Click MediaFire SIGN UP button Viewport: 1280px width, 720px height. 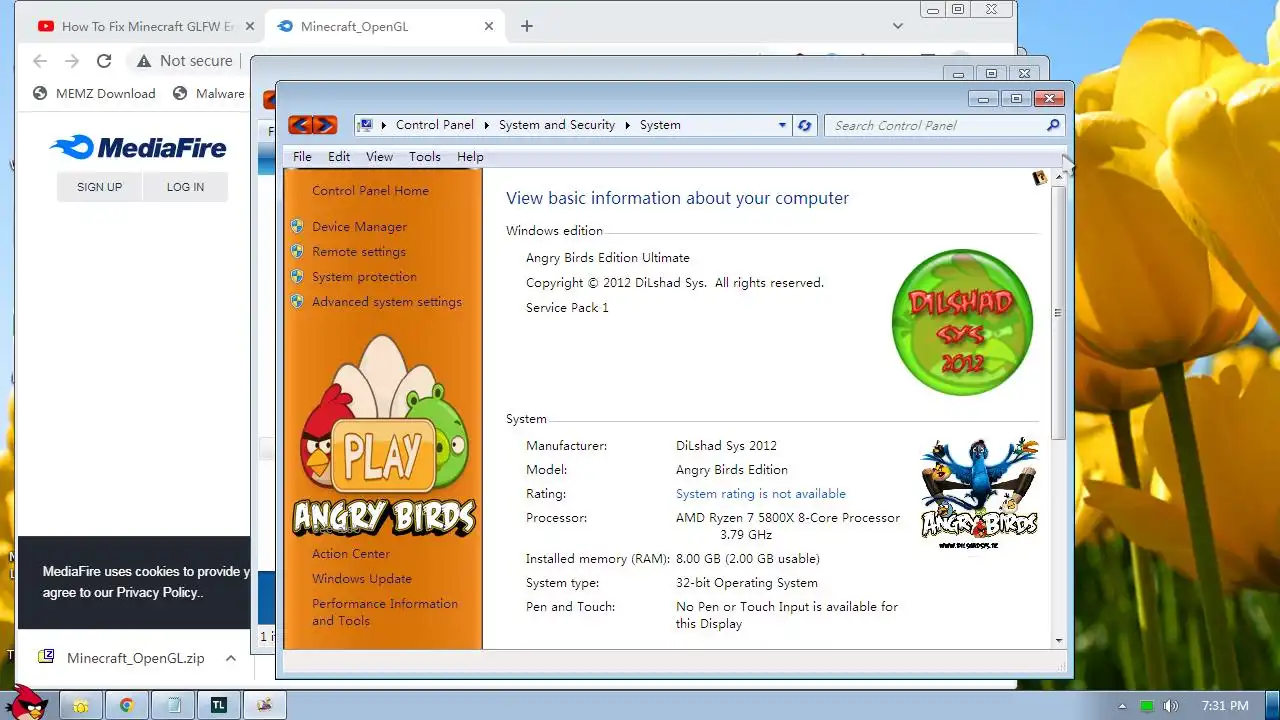click(x=99, y=187)
